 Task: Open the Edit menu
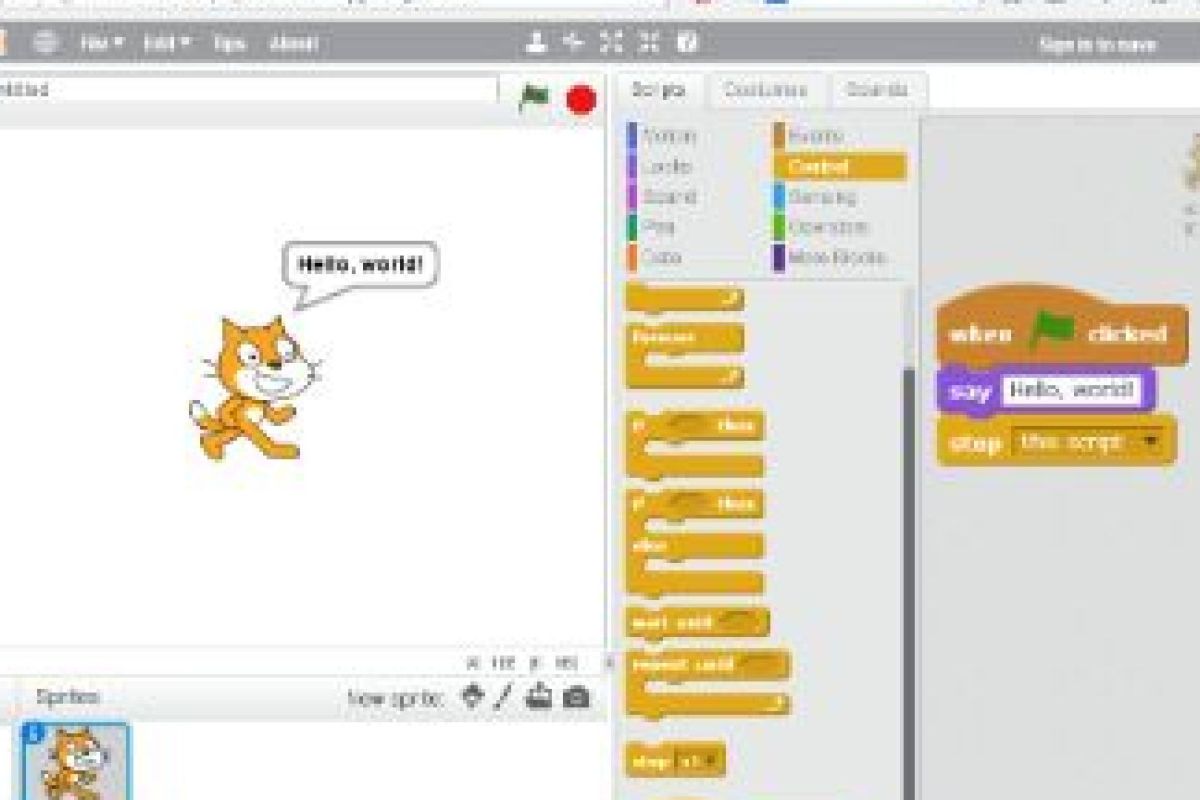pyautogui.click(x=166, y=43)
